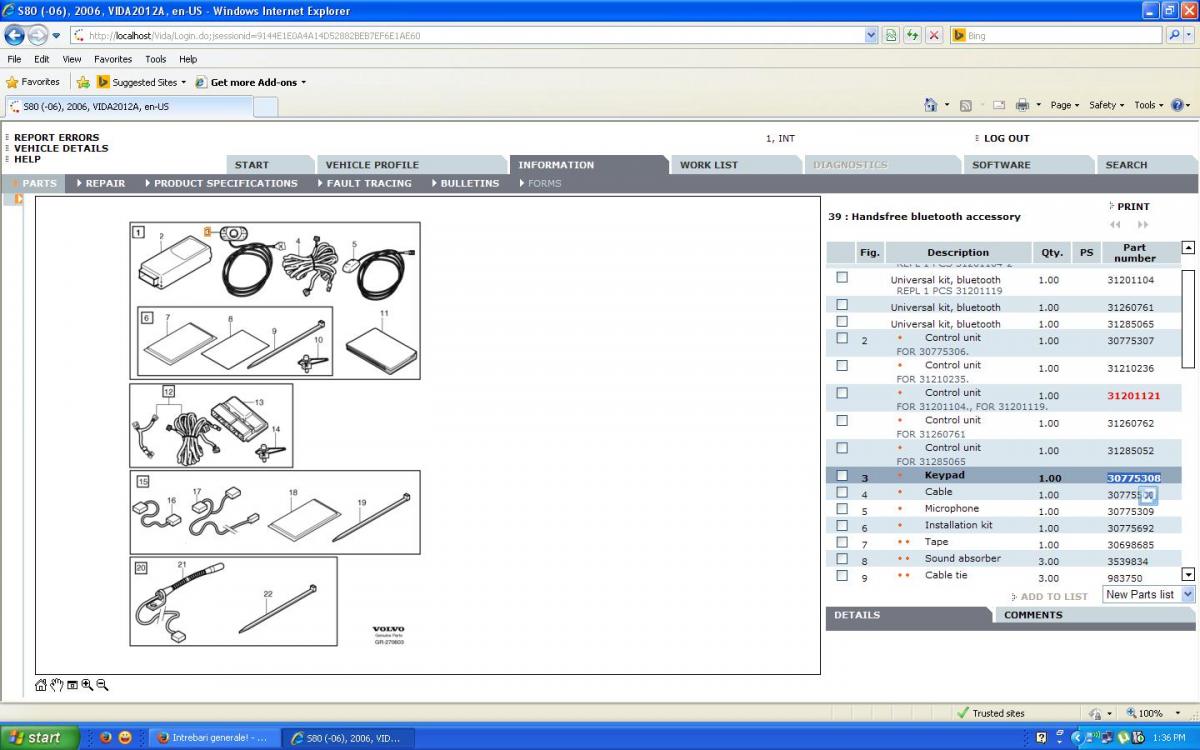
Task: Focus the Bing search input field
Action: pos(1063,35)
